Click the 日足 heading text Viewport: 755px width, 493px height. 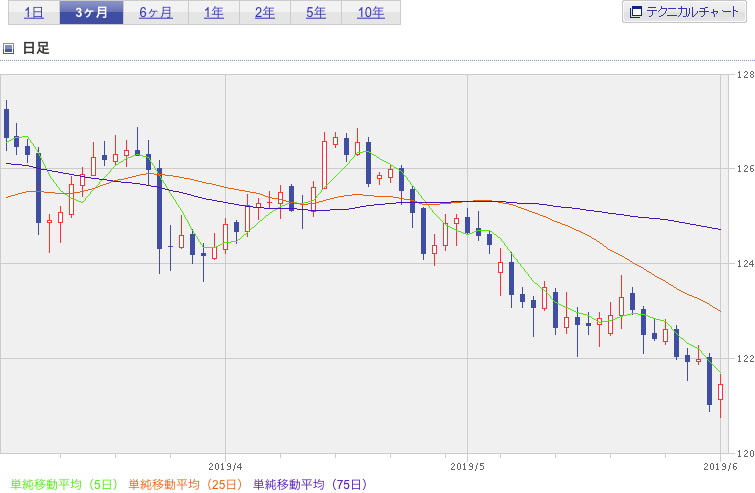point(36,48)
